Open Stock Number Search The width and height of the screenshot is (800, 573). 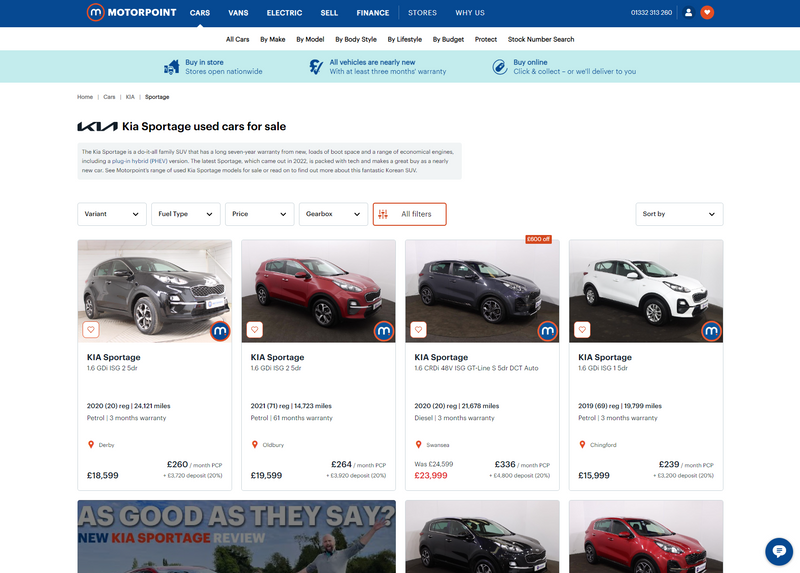pos(541,39)
